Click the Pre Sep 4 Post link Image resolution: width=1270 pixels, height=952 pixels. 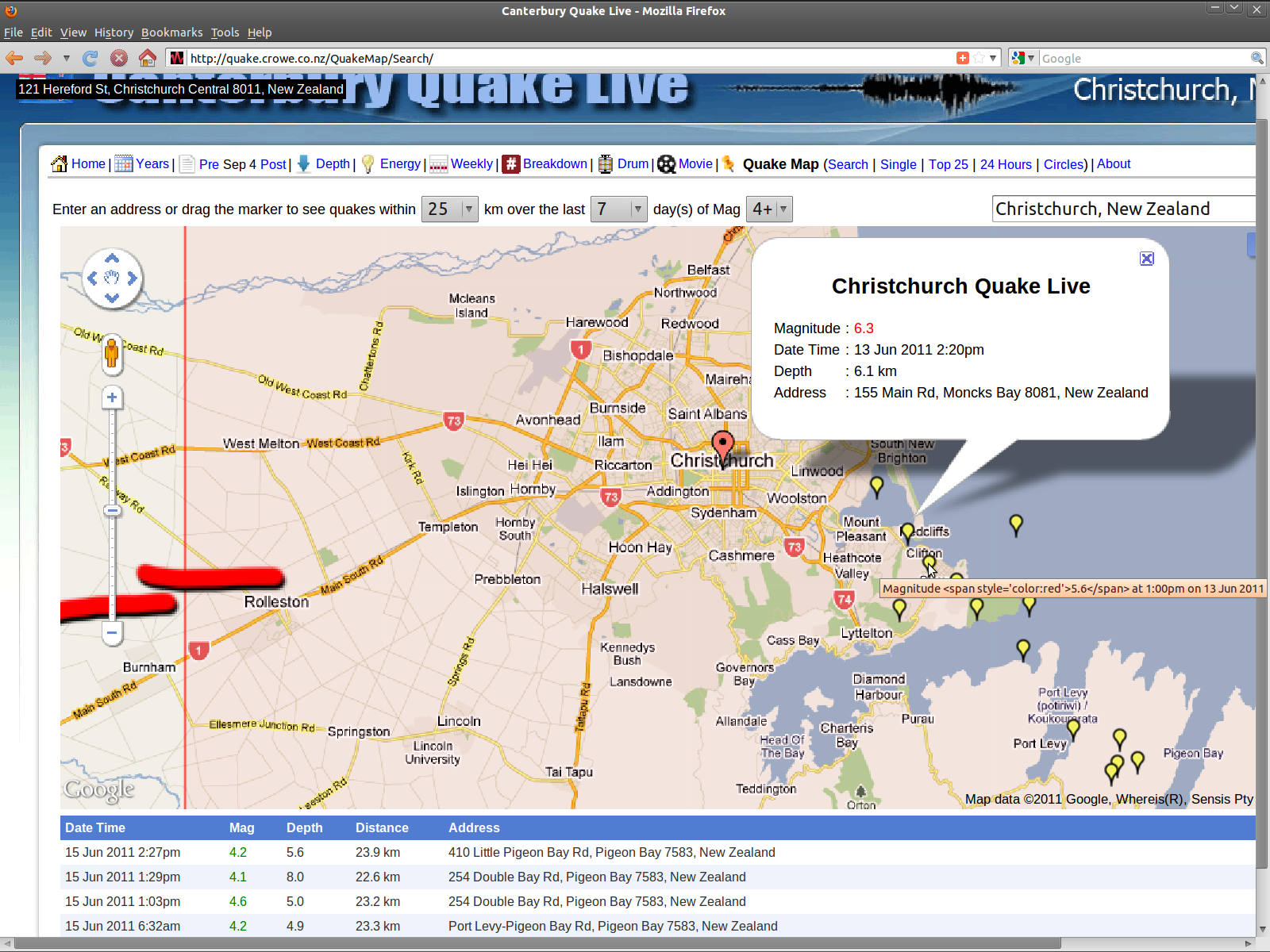[x=242, y=164]
